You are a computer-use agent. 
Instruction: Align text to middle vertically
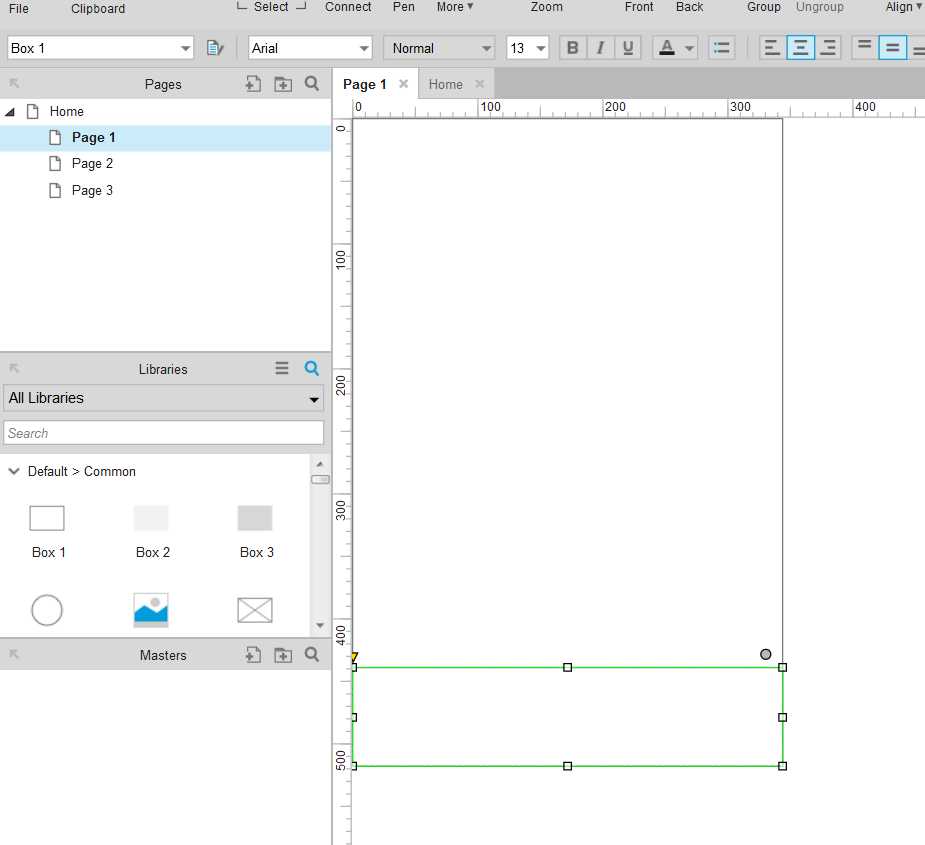tap(893, 48)
